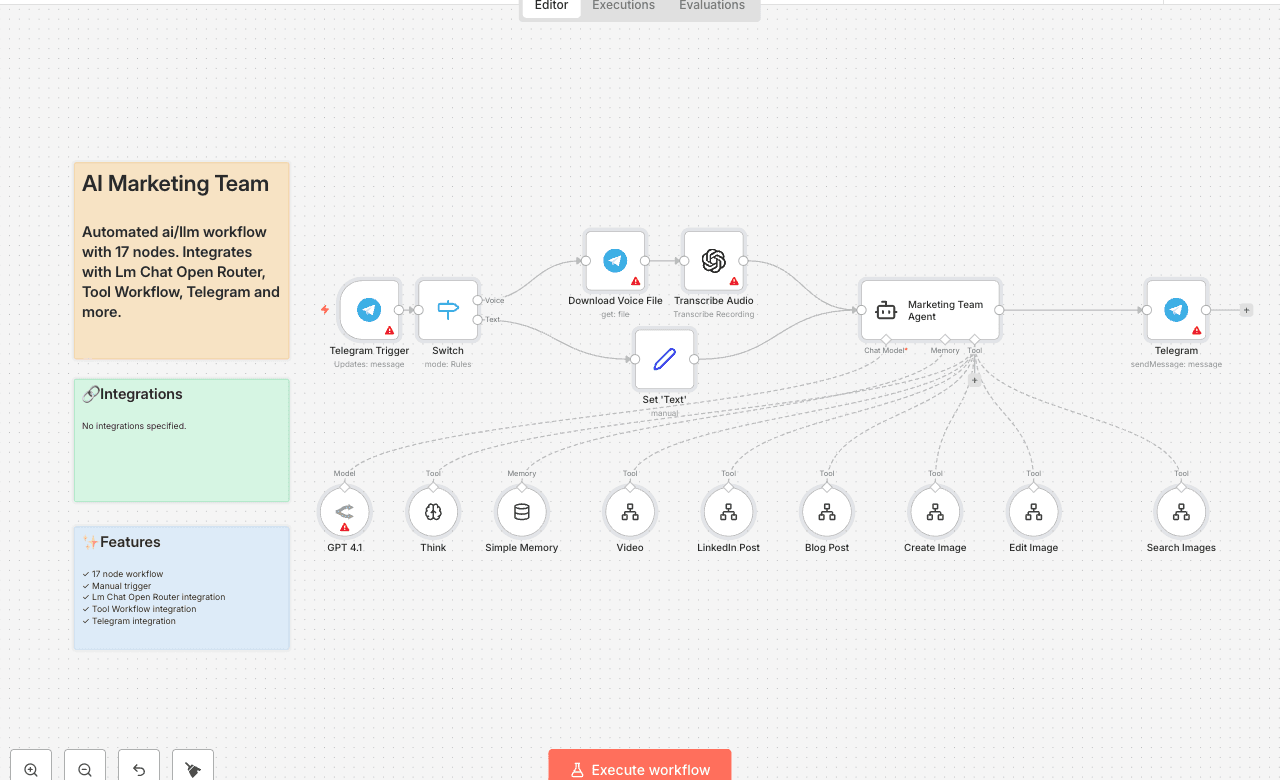This screenshot has height=780, width=1280.
Task: Select the Switch node icon
Action: click(x=448, y=310)
